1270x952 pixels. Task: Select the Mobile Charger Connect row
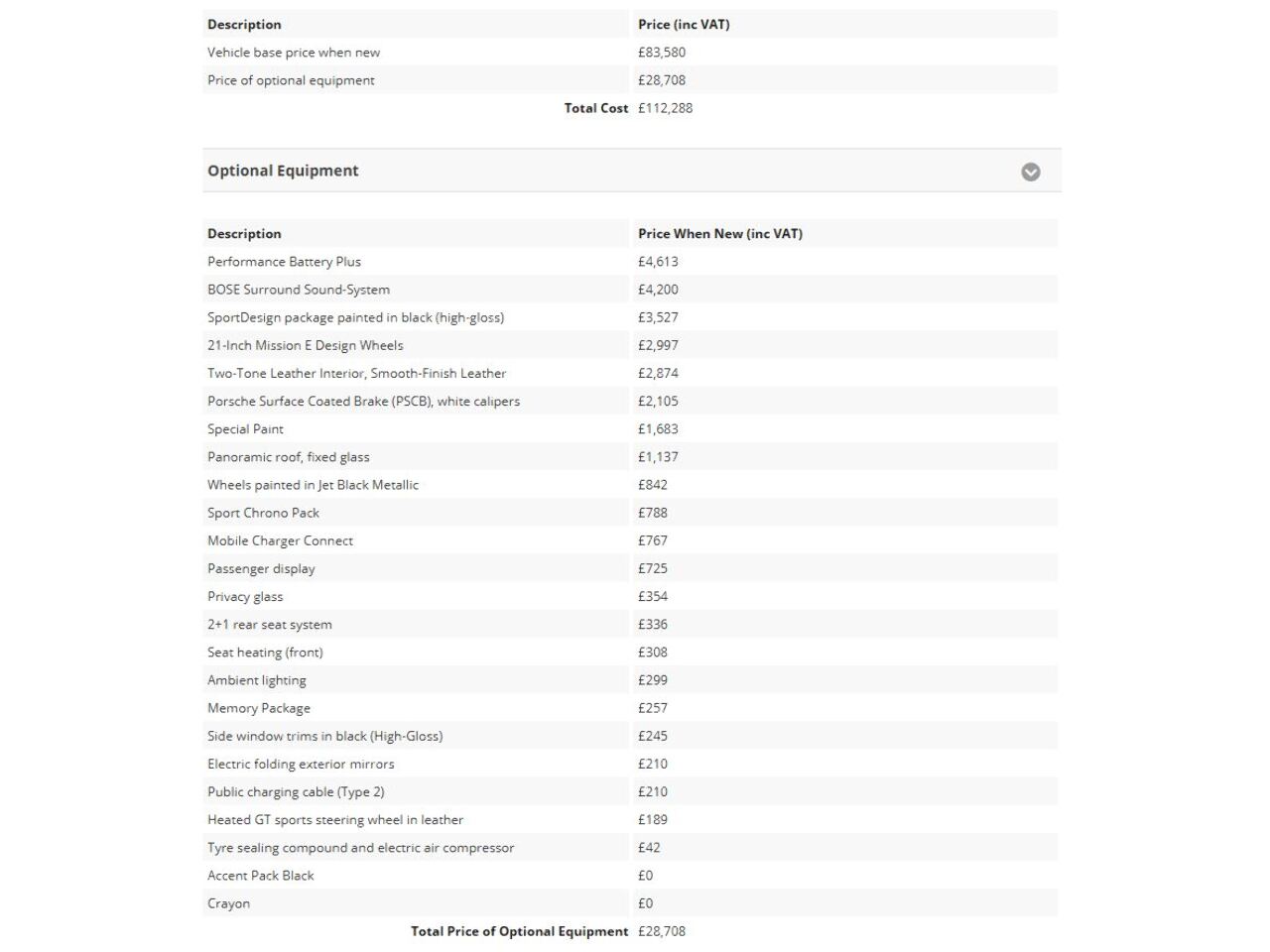[280, 540]
